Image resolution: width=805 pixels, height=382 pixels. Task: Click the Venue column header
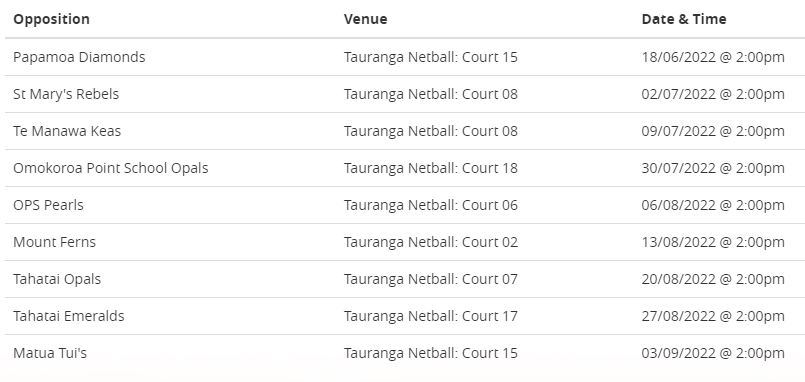[x=366, y=19]
